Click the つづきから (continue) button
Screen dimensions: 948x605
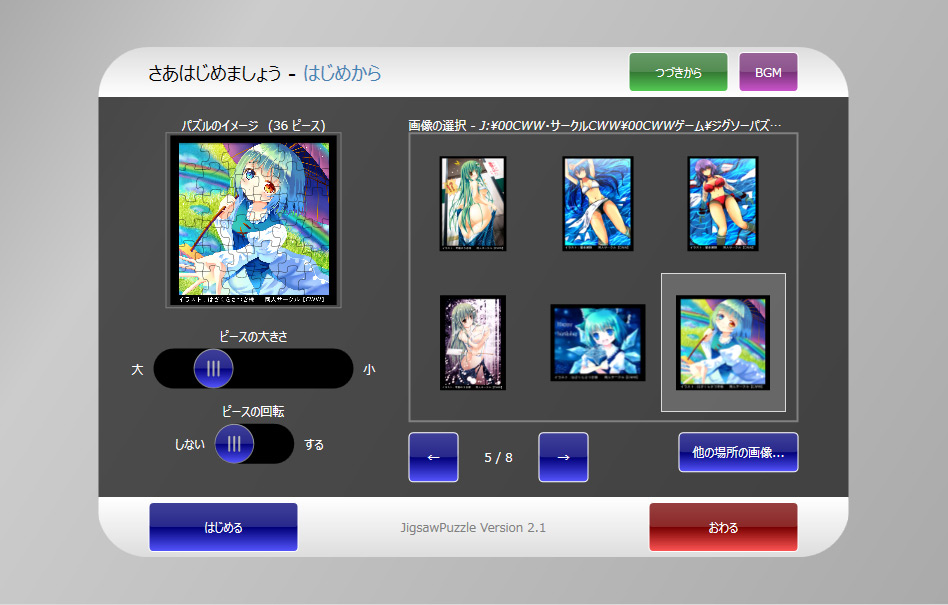(x=678, y=72)
